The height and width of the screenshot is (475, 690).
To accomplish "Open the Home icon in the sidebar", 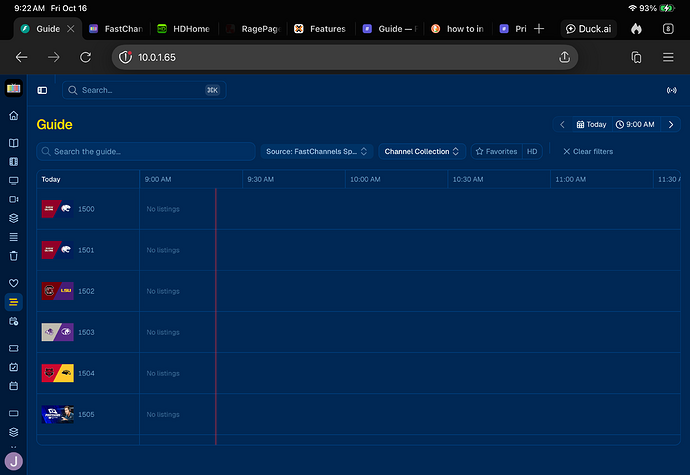I will tap(14, 115).
